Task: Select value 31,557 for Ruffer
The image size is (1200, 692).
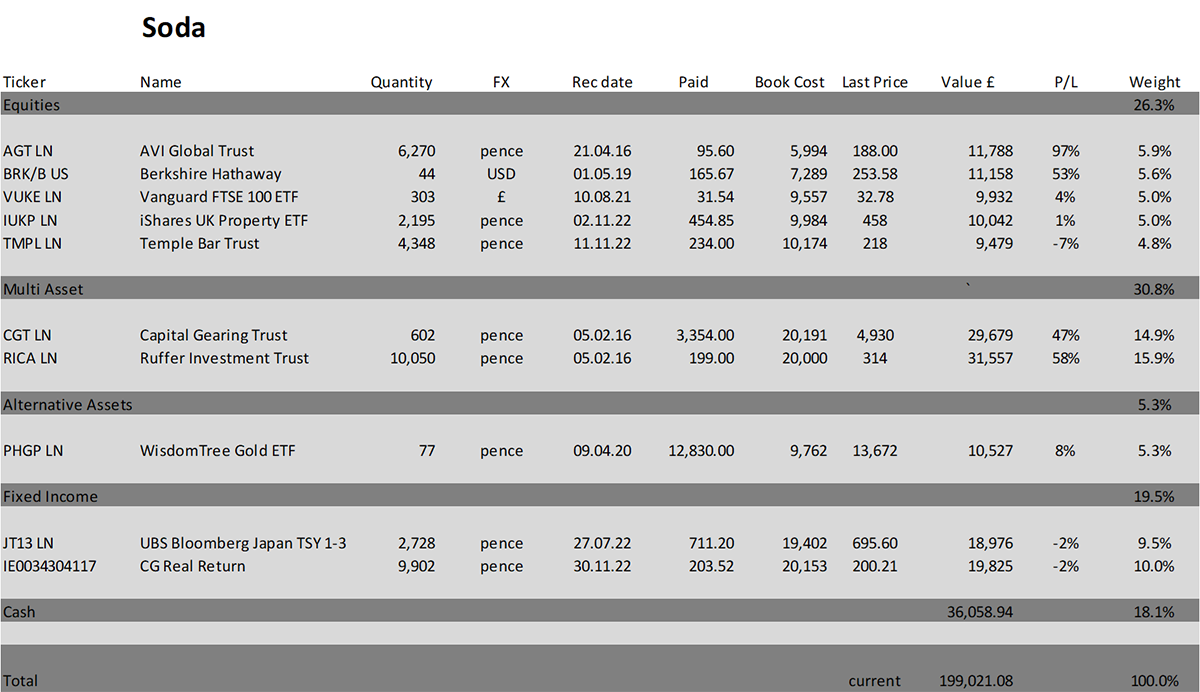Action: pos(989,358)
